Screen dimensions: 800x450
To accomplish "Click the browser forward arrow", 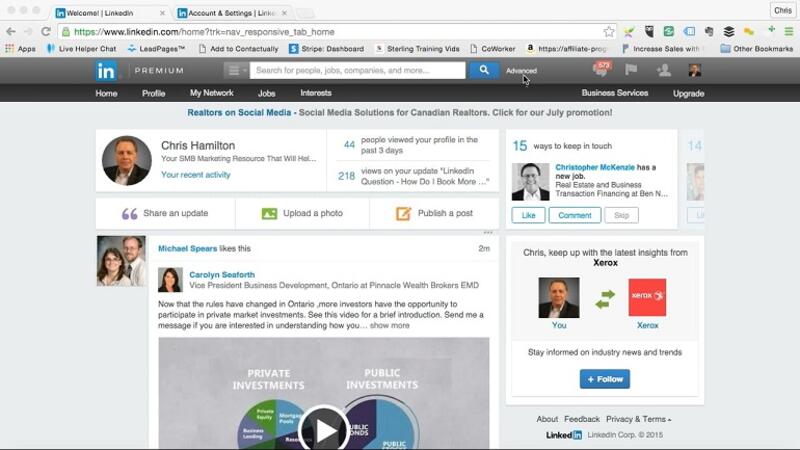I will coord(28,32).
